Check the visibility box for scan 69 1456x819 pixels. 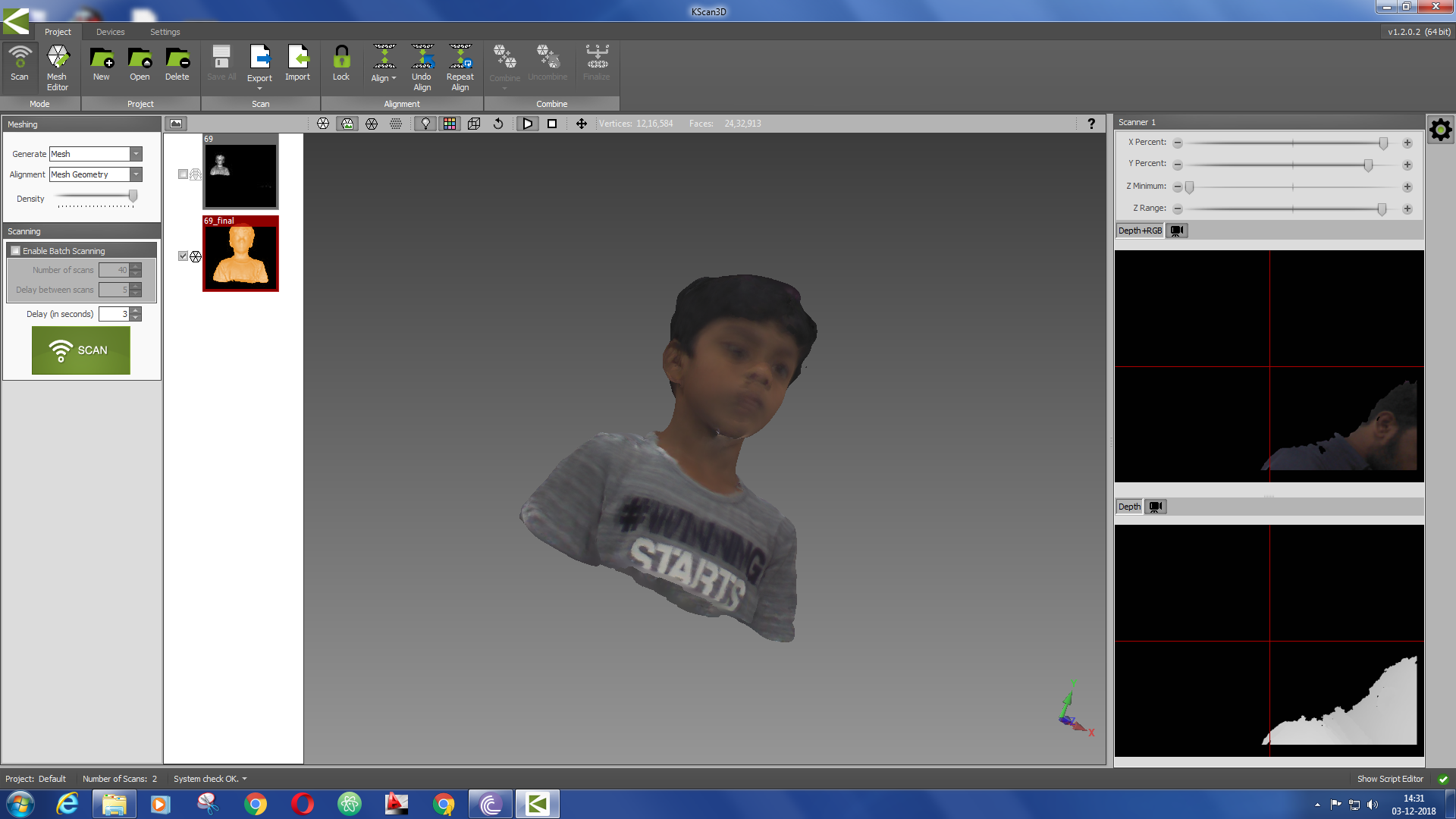point(183,174)
